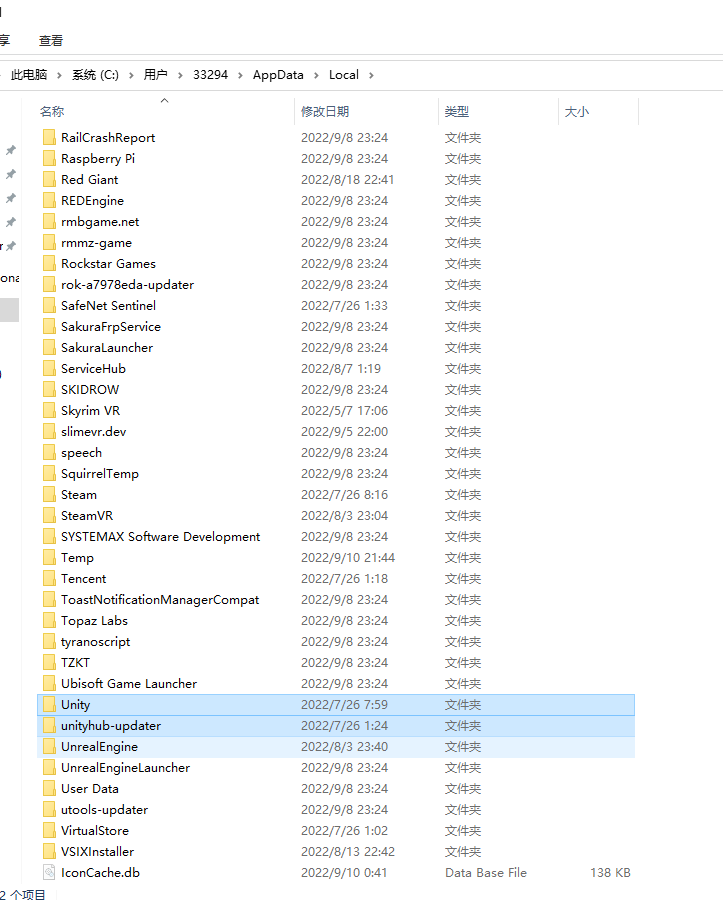723x900 pixels.
Task: Select the ServiceHub folder icon
Action: 49,368
